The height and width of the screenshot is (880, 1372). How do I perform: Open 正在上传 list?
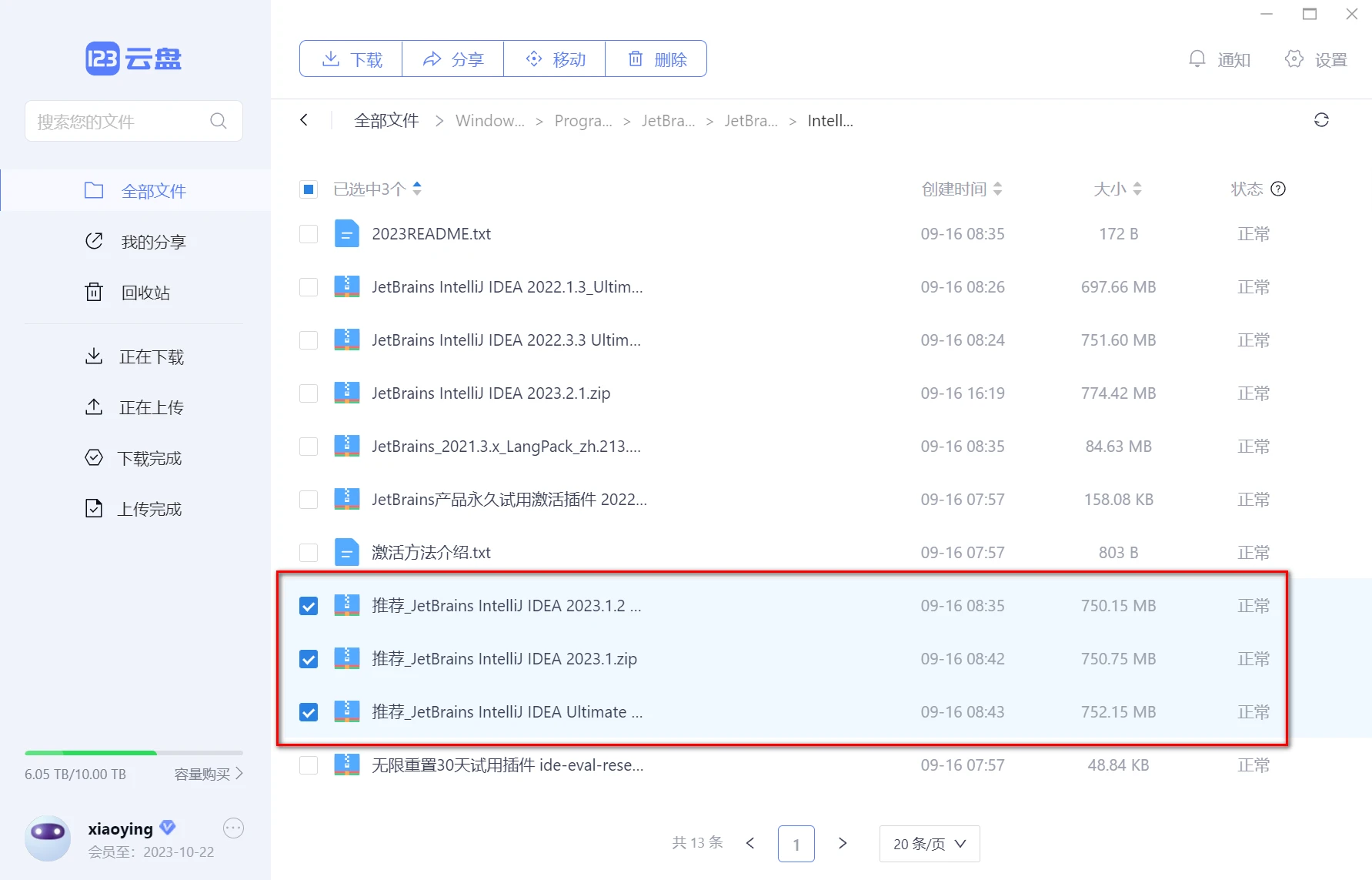[x=135, y=407]
